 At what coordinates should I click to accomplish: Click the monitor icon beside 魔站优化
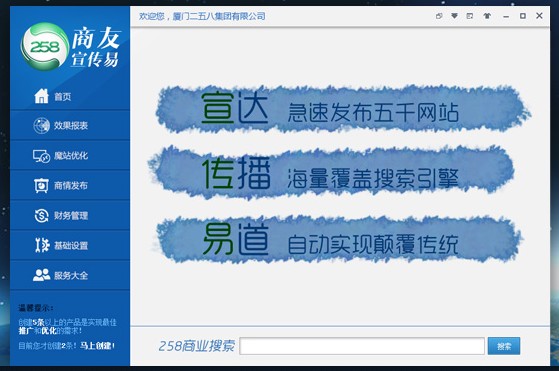click(41, 156)
